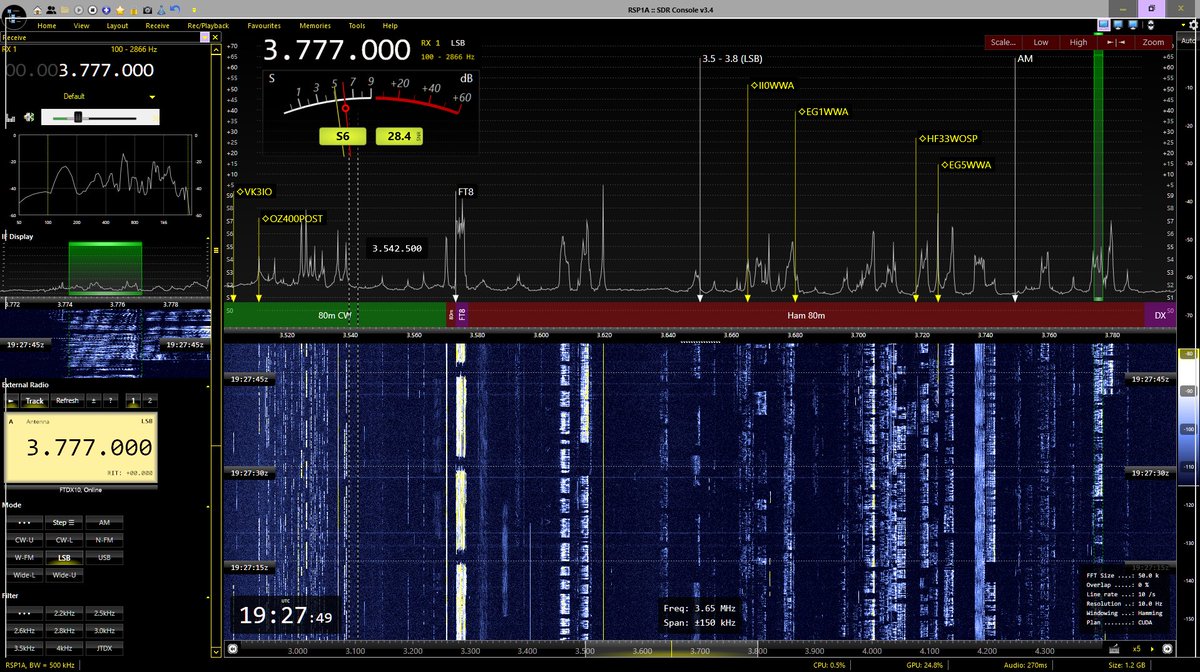The height and width of the screenshot is (672, 1200).
Task: Click the High button in spectrum toolbar
Action: point(1078,43)
